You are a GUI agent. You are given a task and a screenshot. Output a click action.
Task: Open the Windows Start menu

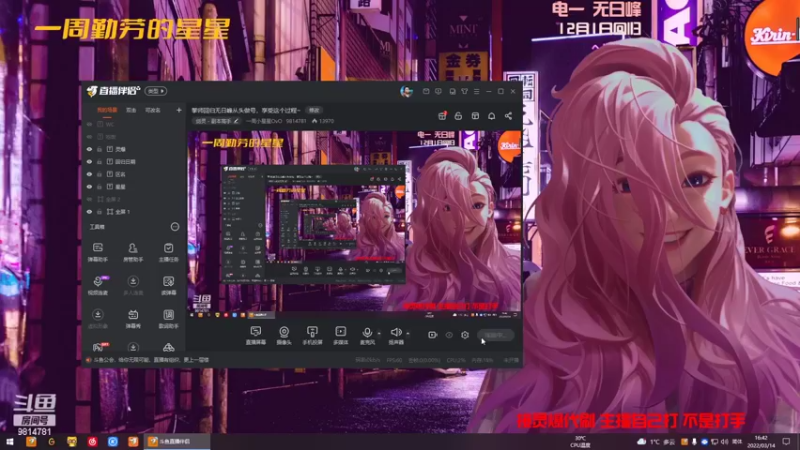[x=9, y=442]
